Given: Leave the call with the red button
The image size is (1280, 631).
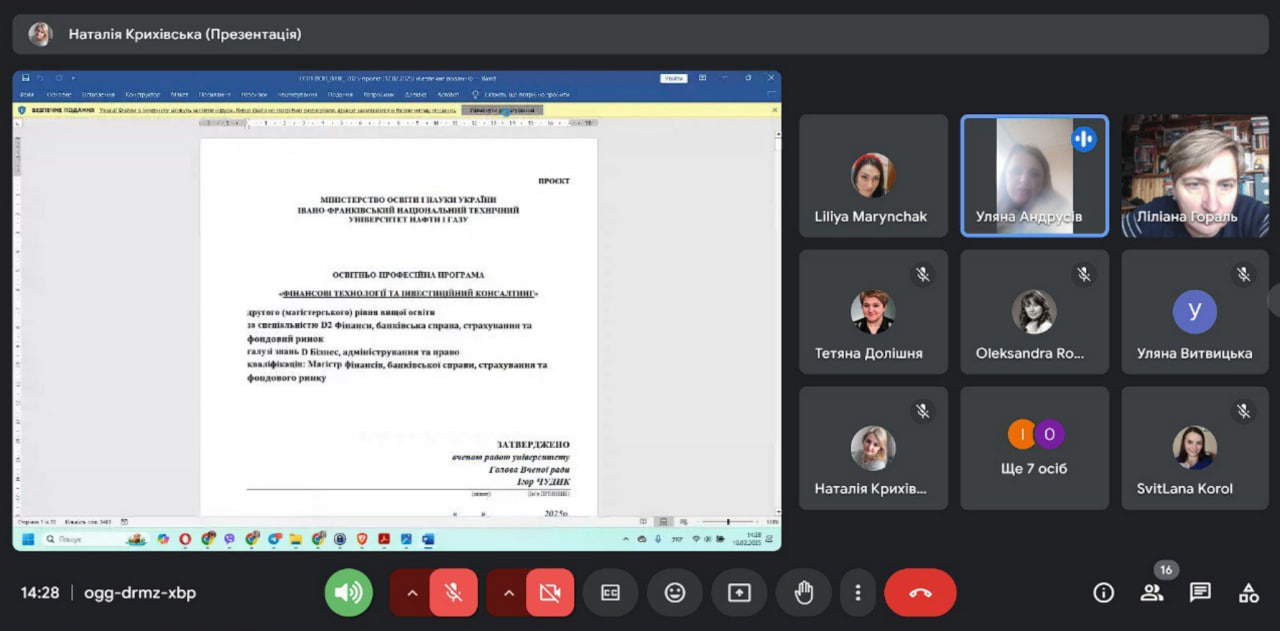Looking at the screenshot, I should click(x=920, y=593).
